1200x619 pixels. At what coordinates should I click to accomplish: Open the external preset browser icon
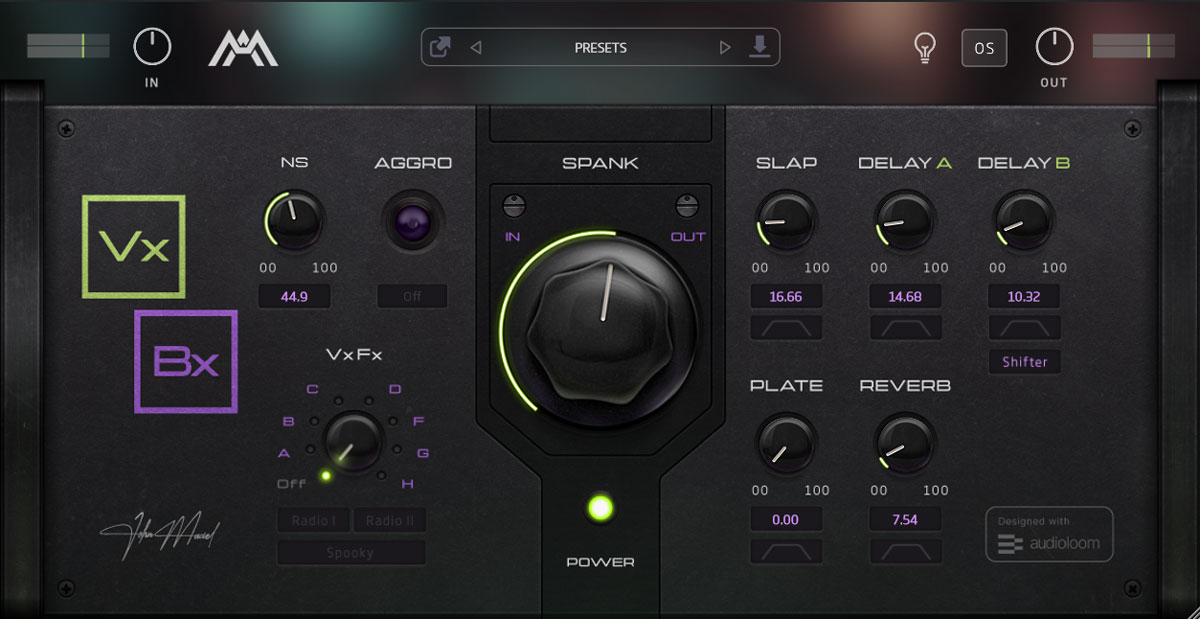(440, 47)
